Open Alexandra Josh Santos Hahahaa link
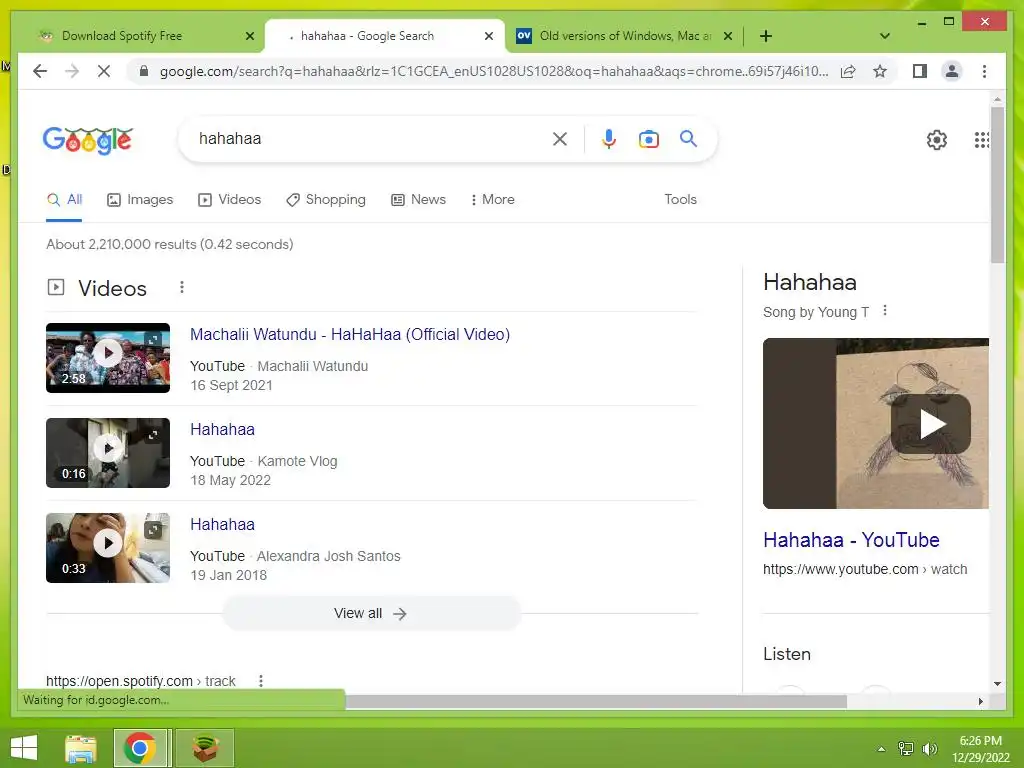The image size is (1024, 768). click(x=223, y=524)
